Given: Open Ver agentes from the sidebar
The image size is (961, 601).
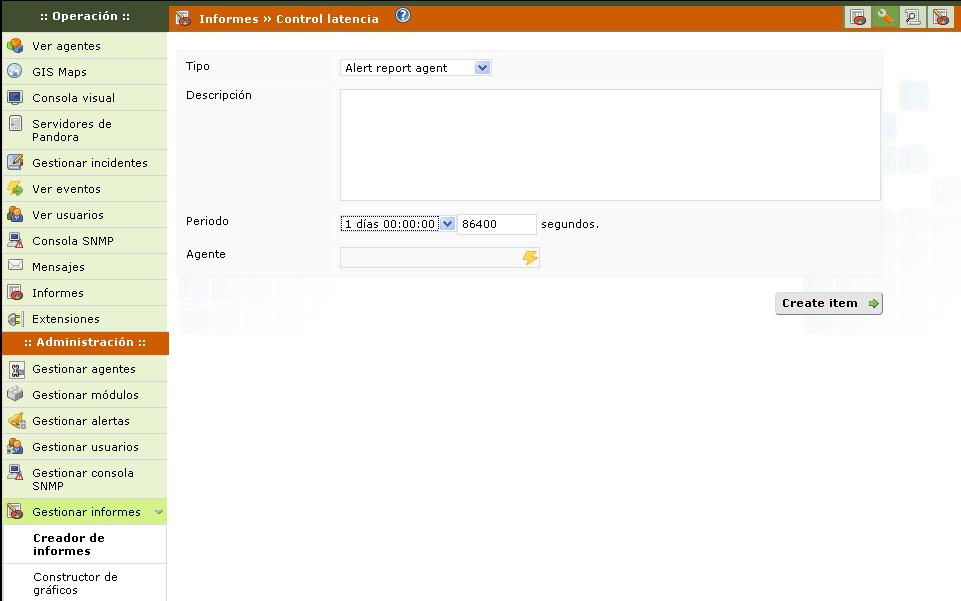Looking at the screenshot, I should click(66, 46).
